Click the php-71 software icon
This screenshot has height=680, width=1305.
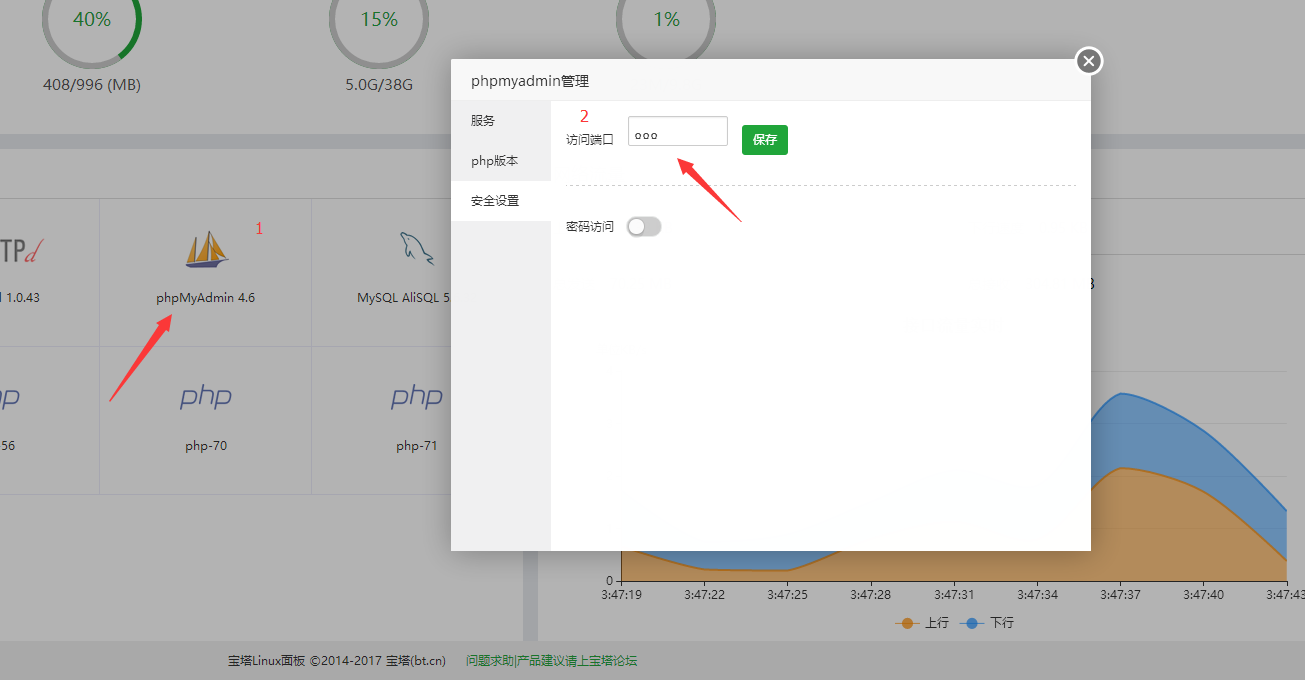pos(417,398)
